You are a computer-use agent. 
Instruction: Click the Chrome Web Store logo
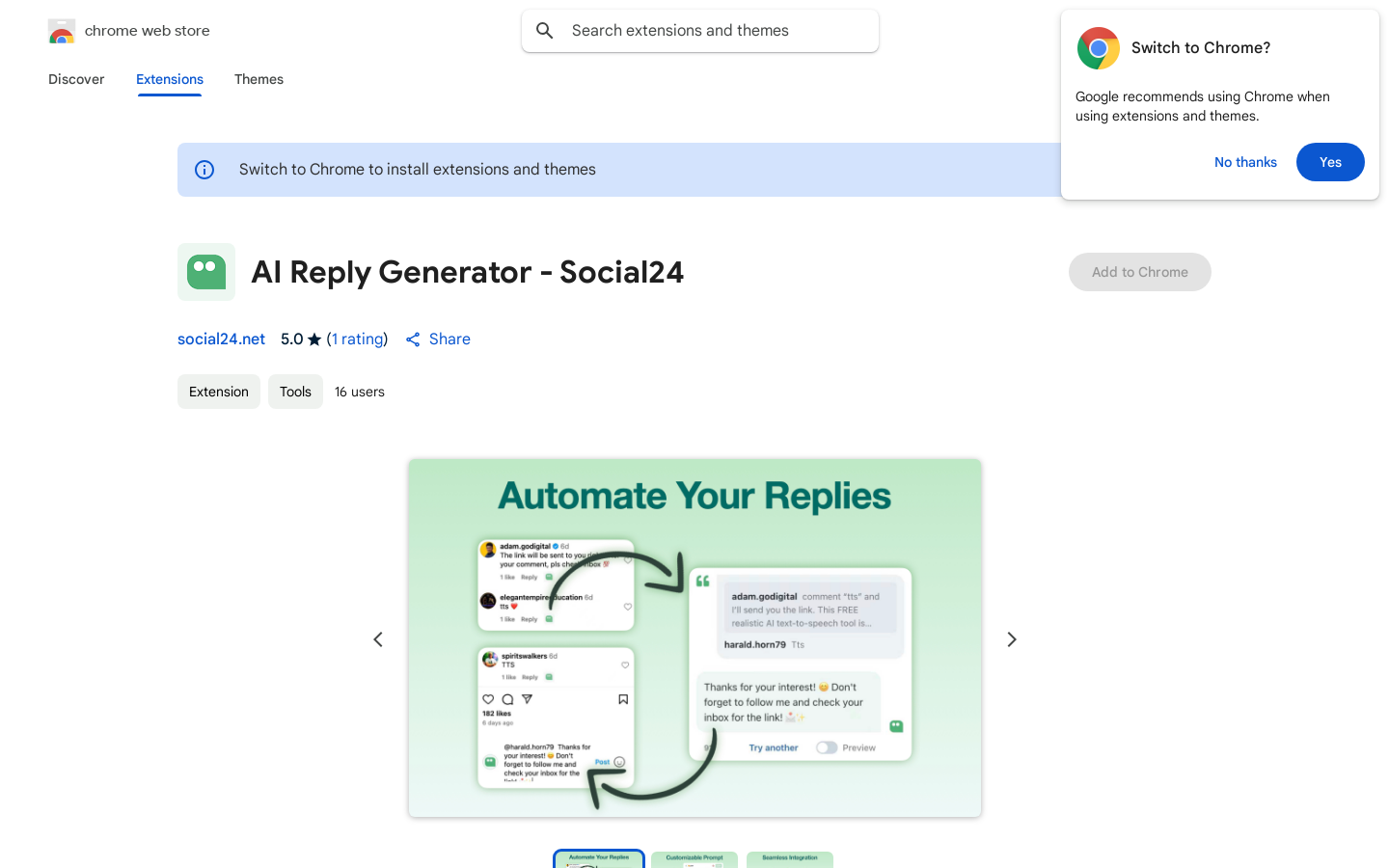tap(62, 31)
